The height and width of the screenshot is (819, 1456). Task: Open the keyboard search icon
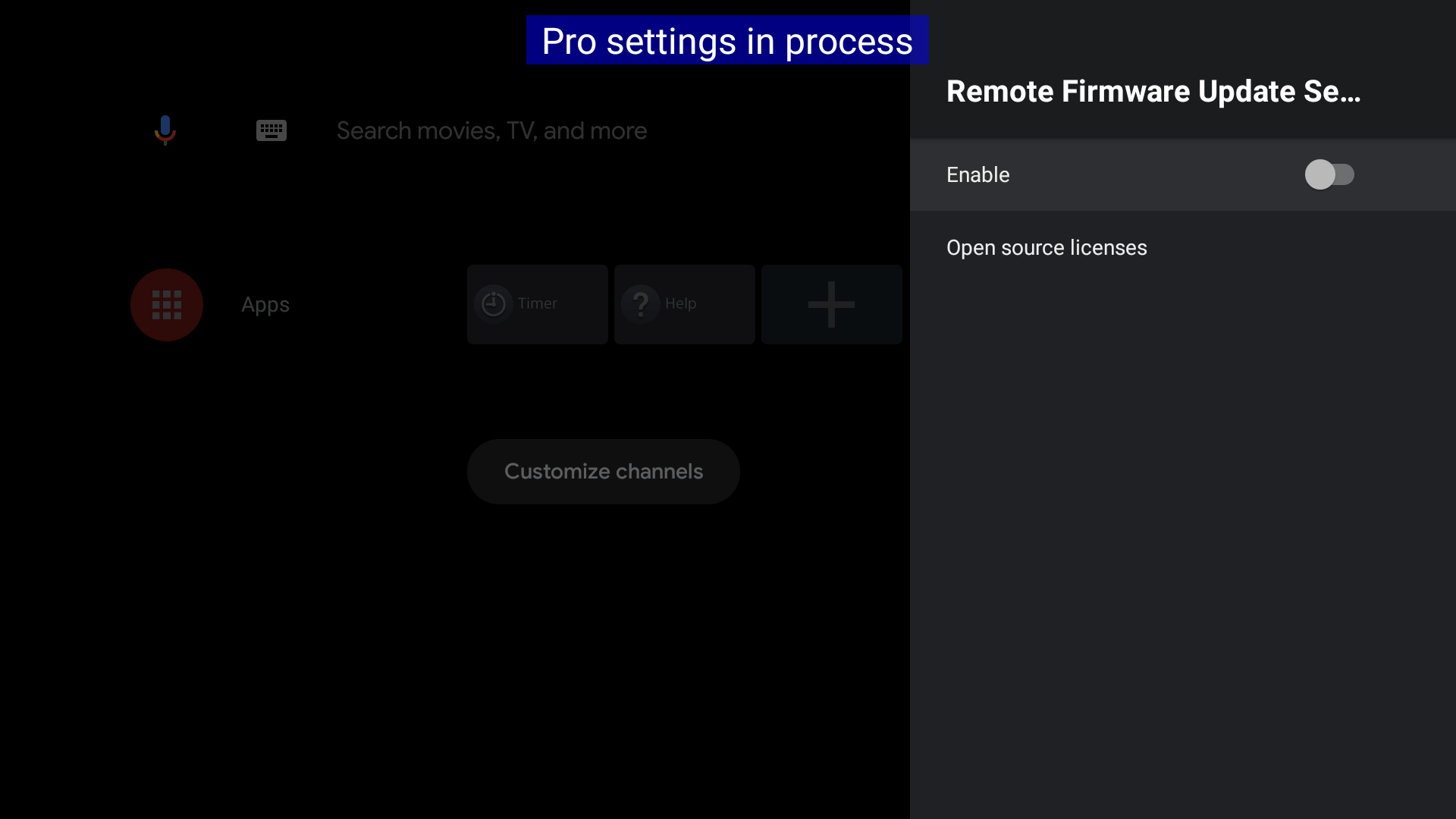271,130
